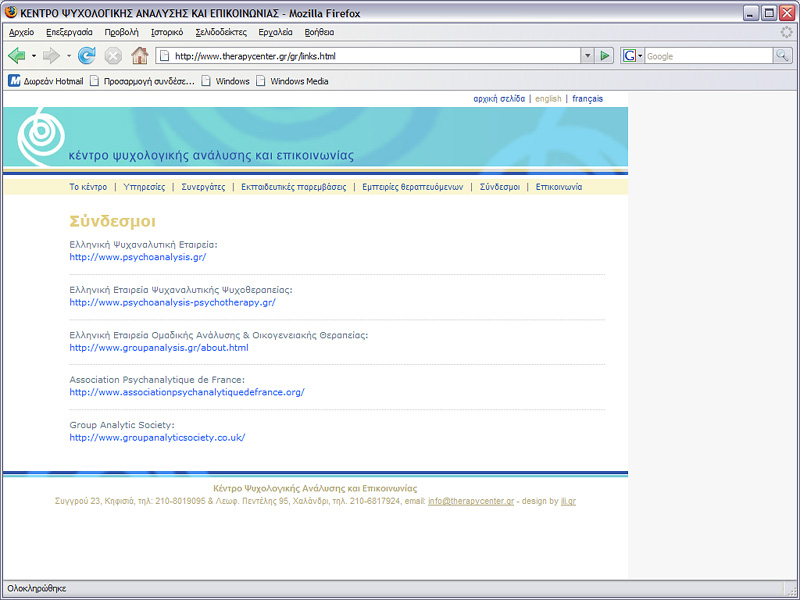Image resolution: width=800 pixels, height=600 pixels.
Task: Open the Ιστορικό menu
Action: pos(167,32)
